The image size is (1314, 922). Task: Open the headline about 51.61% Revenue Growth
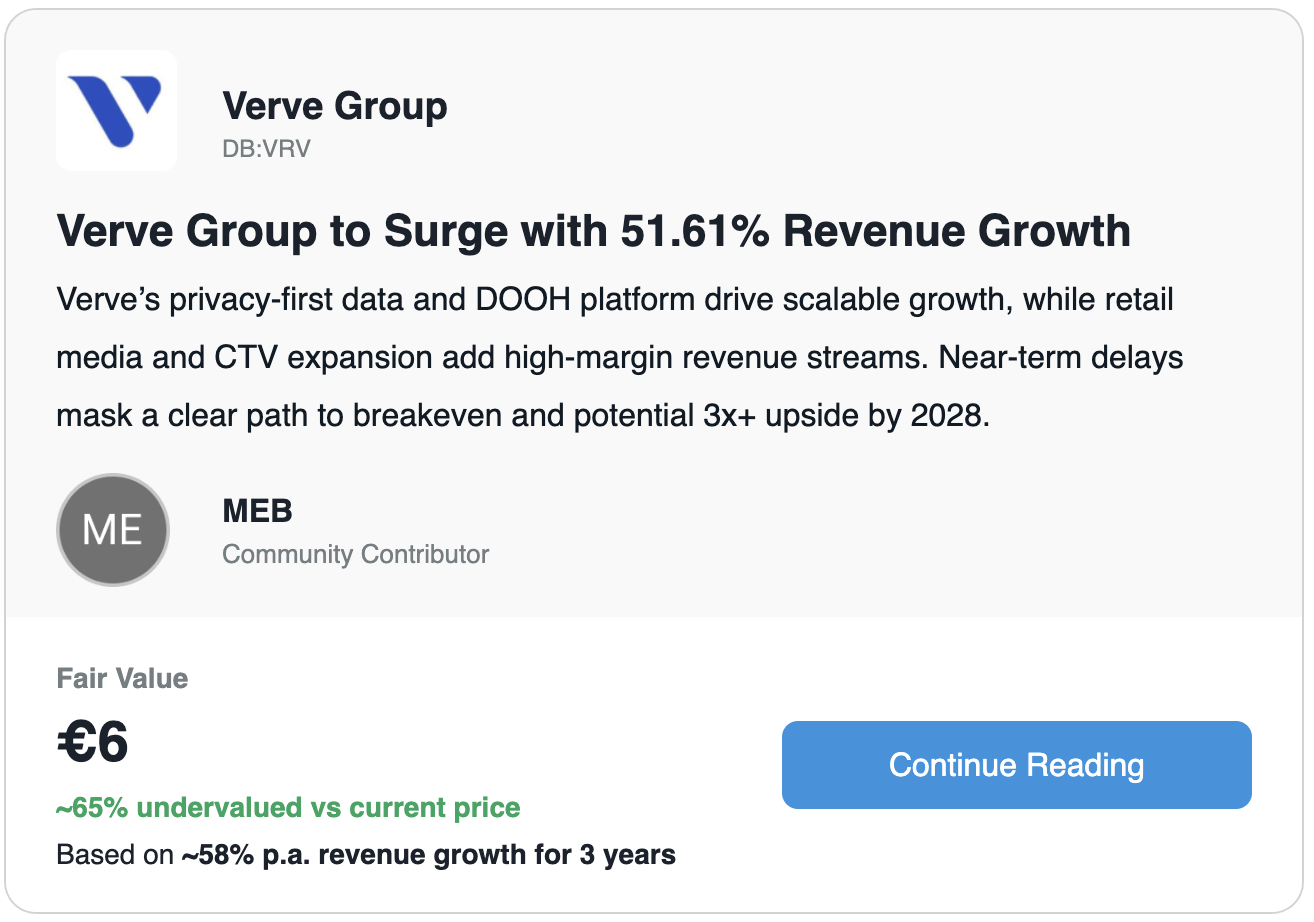tap(593, 231)
